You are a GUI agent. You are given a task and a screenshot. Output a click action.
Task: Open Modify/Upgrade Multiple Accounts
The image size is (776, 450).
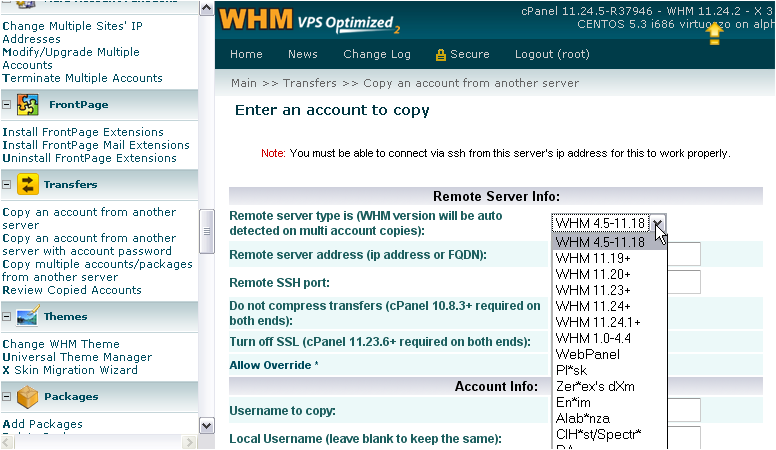(71, 58)
